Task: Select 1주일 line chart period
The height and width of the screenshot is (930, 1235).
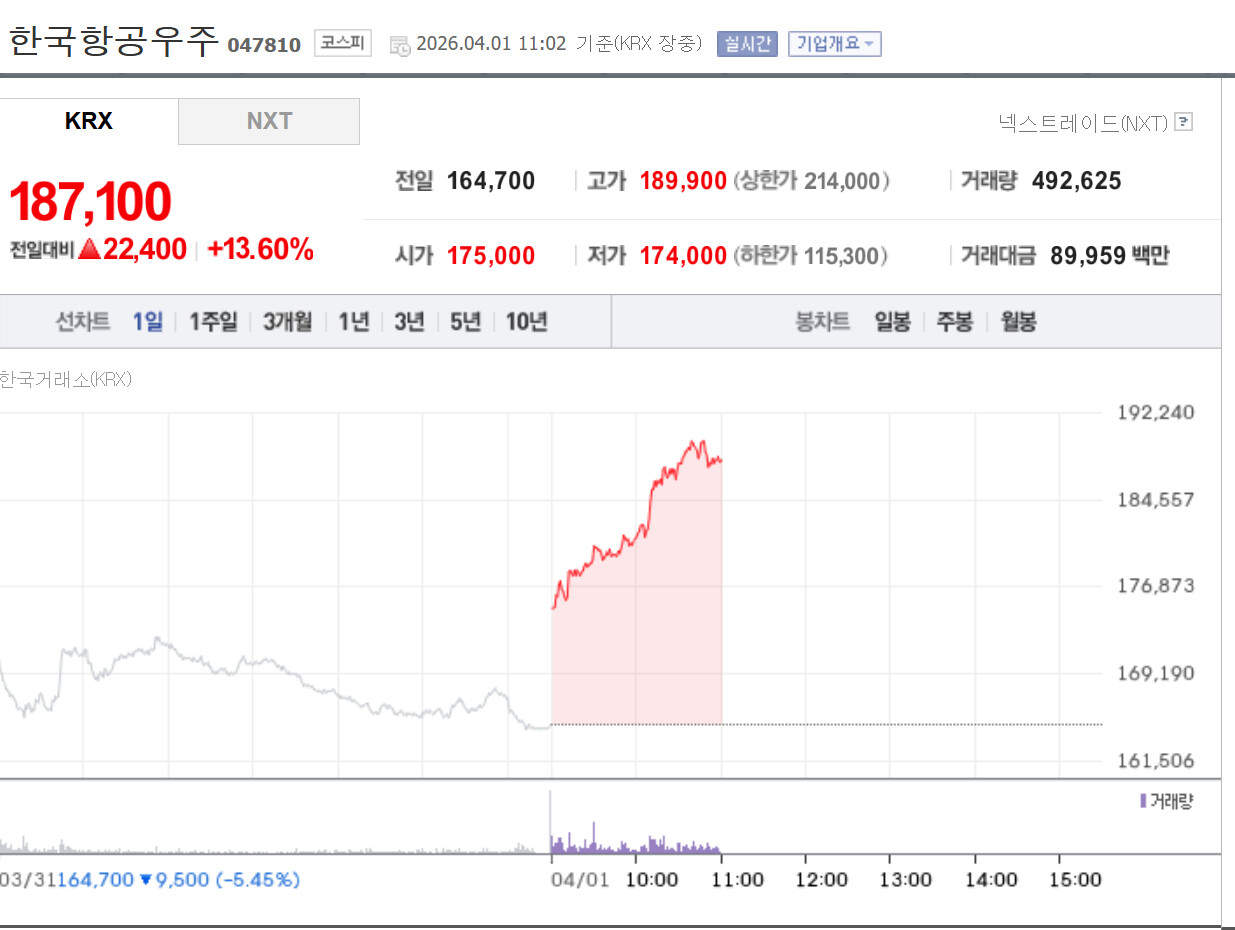Action: pyautogui.click(x=213, y=322)
